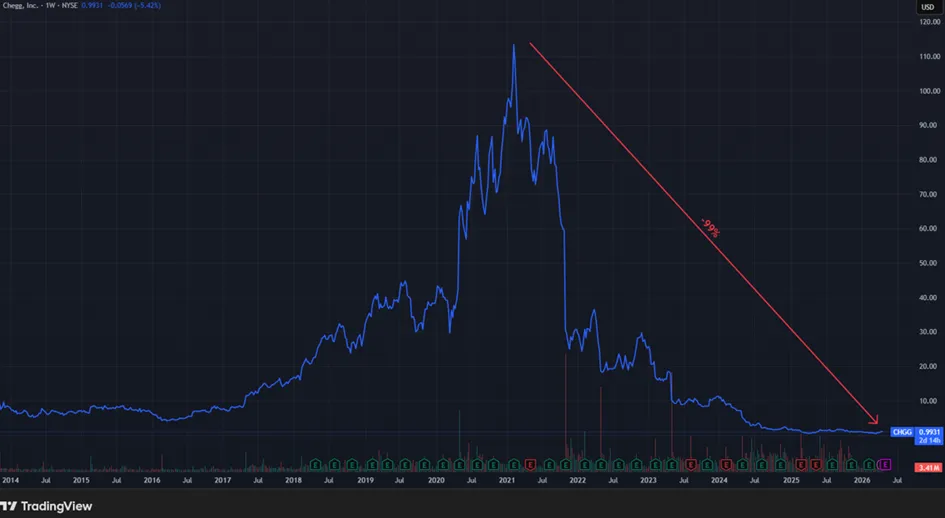Click the 0.9931 current price label on axis
The height and width of the screenshot is (518, 945).
click(929, 432)
